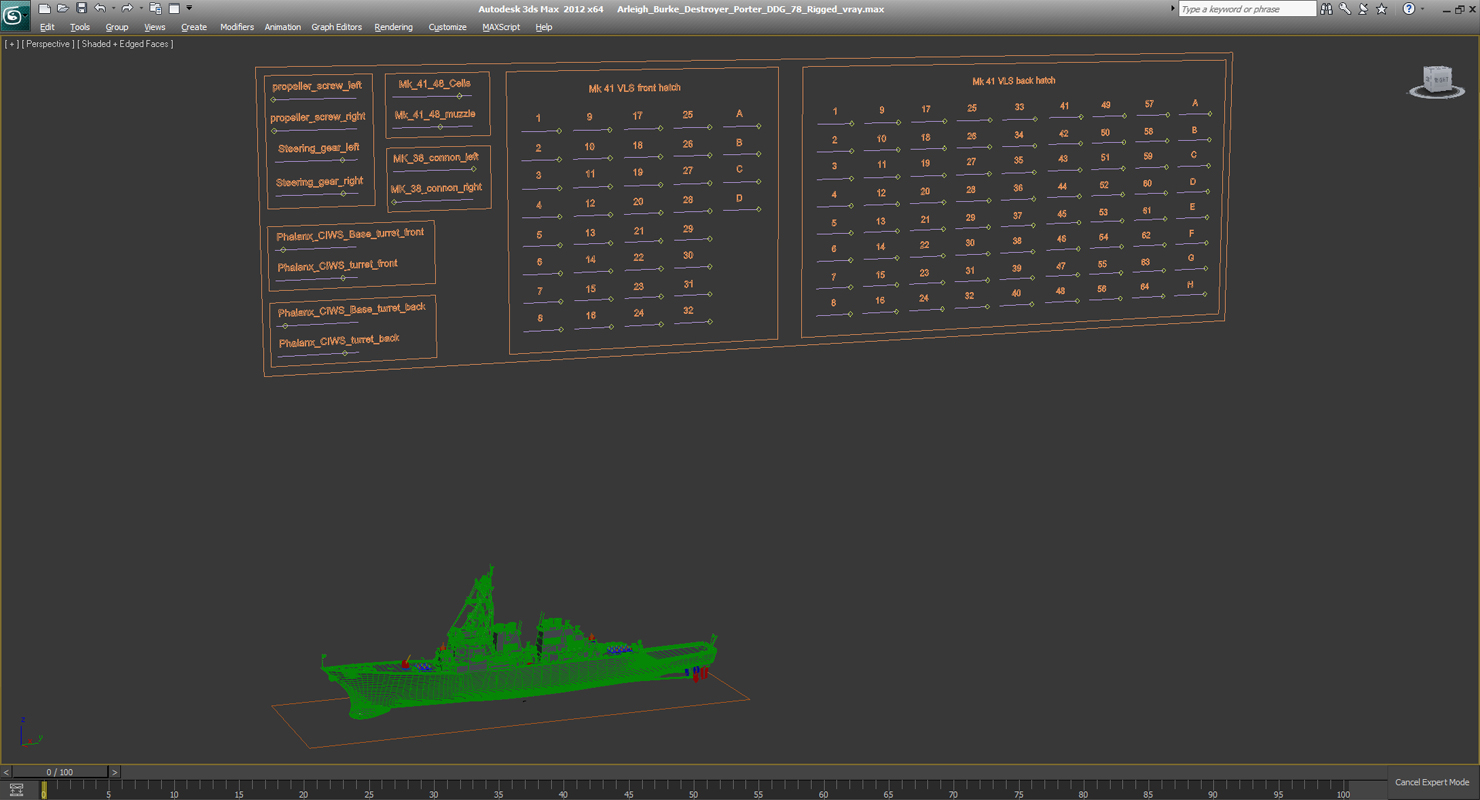Click frame 25 on the timeline track bar

coord(369,790)
